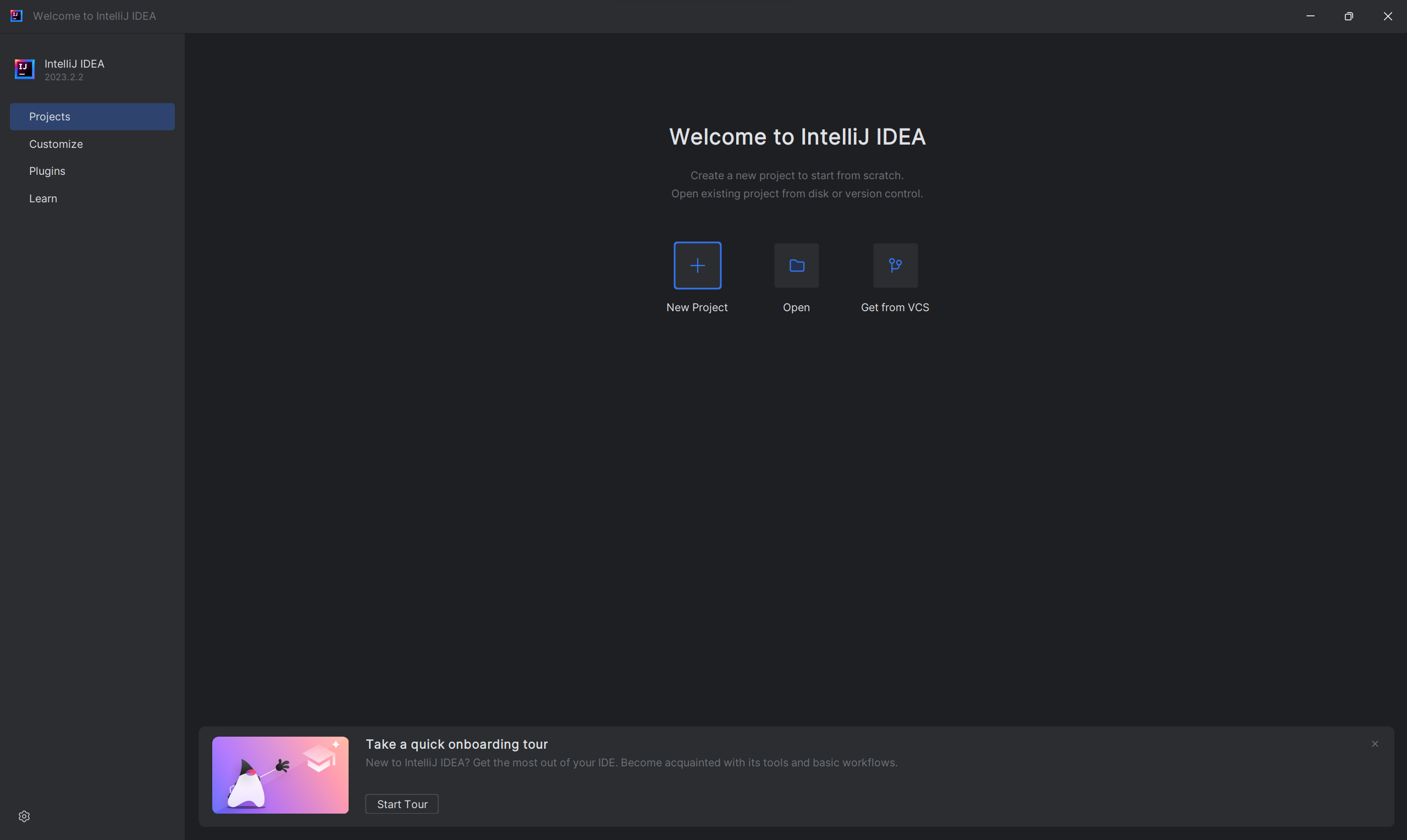Click the app icon in title bar
Viewport: 1407px width, 840px height.
click(x=16, y=16)
